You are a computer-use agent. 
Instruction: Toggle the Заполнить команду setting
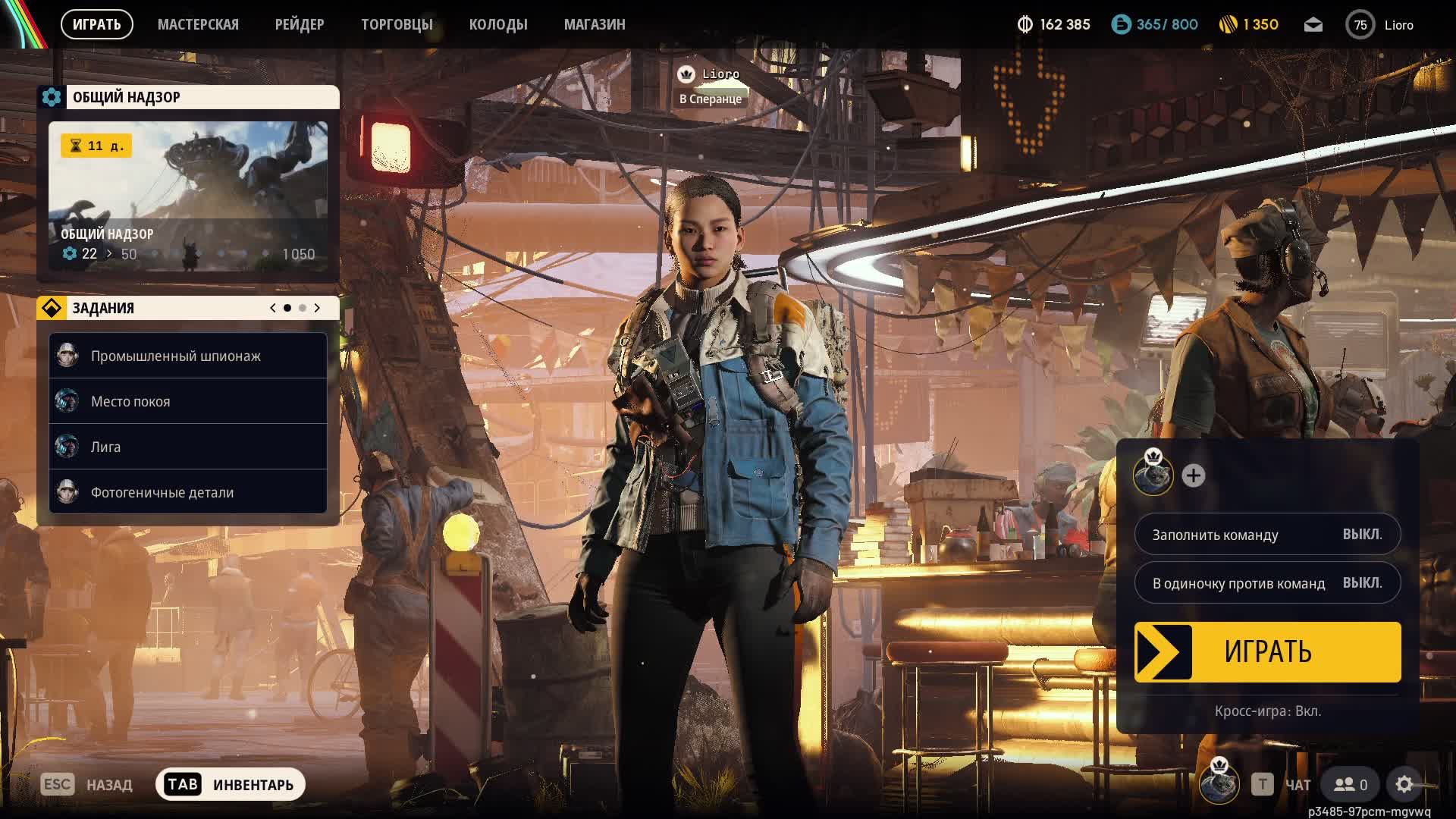(1267, 535)
